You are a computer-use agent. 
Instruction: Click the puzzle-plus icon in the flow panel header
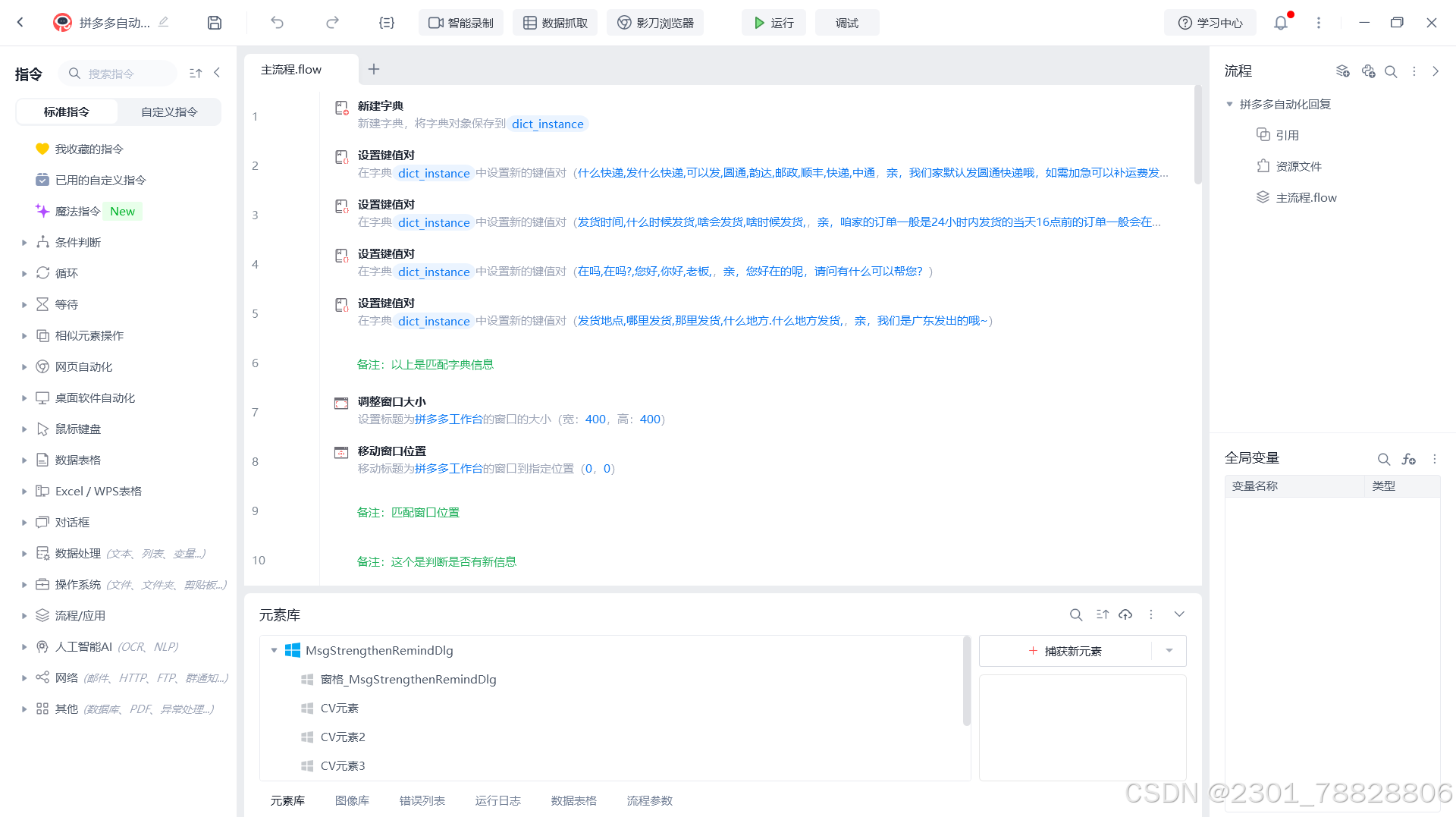tap(1368, 71)
